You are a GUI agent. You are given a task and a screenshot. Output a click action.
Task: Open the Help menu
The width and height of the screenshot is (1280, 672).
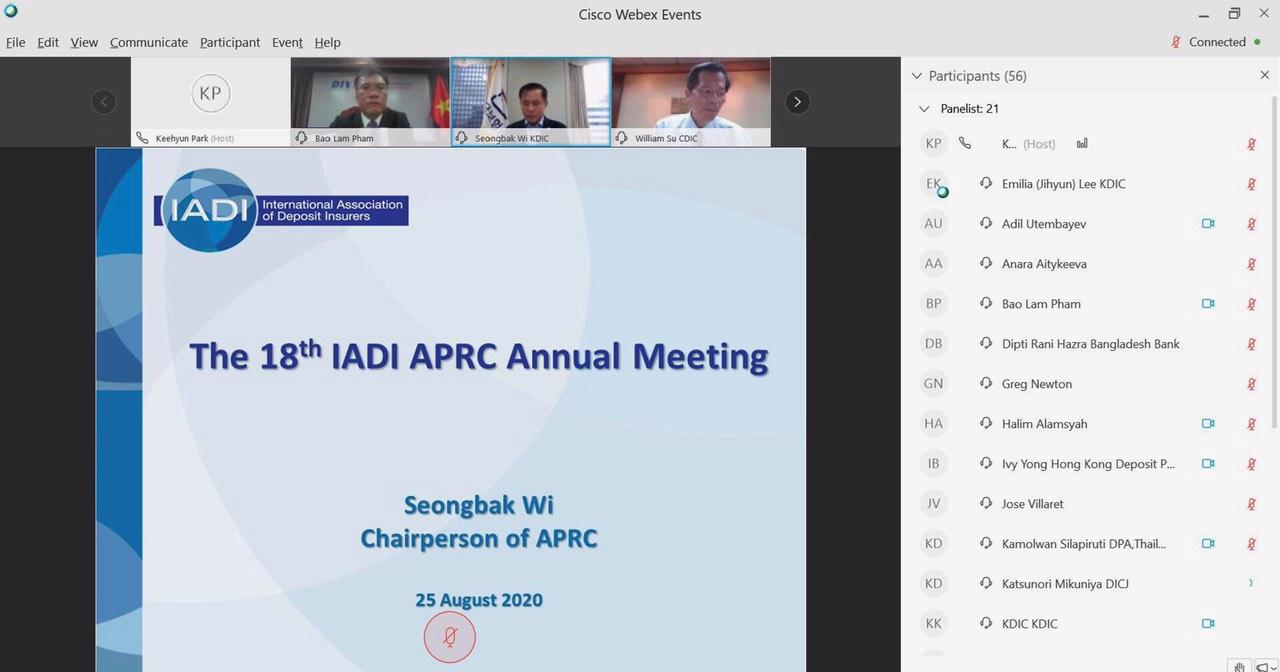point(328,42)
